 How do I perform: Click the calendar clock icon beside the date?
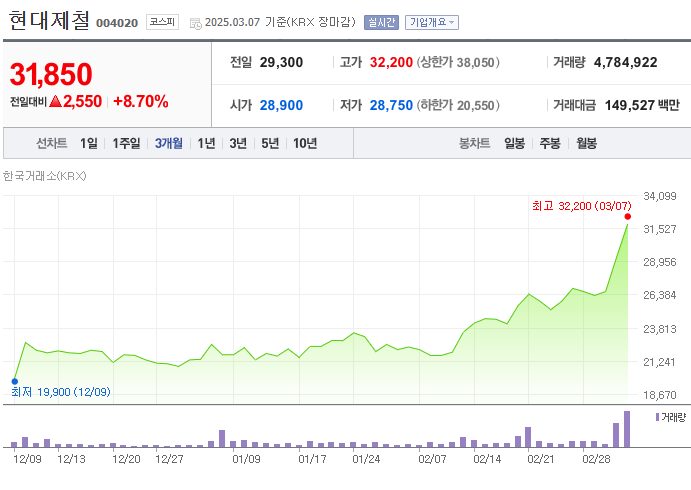(x=196, y=24)
